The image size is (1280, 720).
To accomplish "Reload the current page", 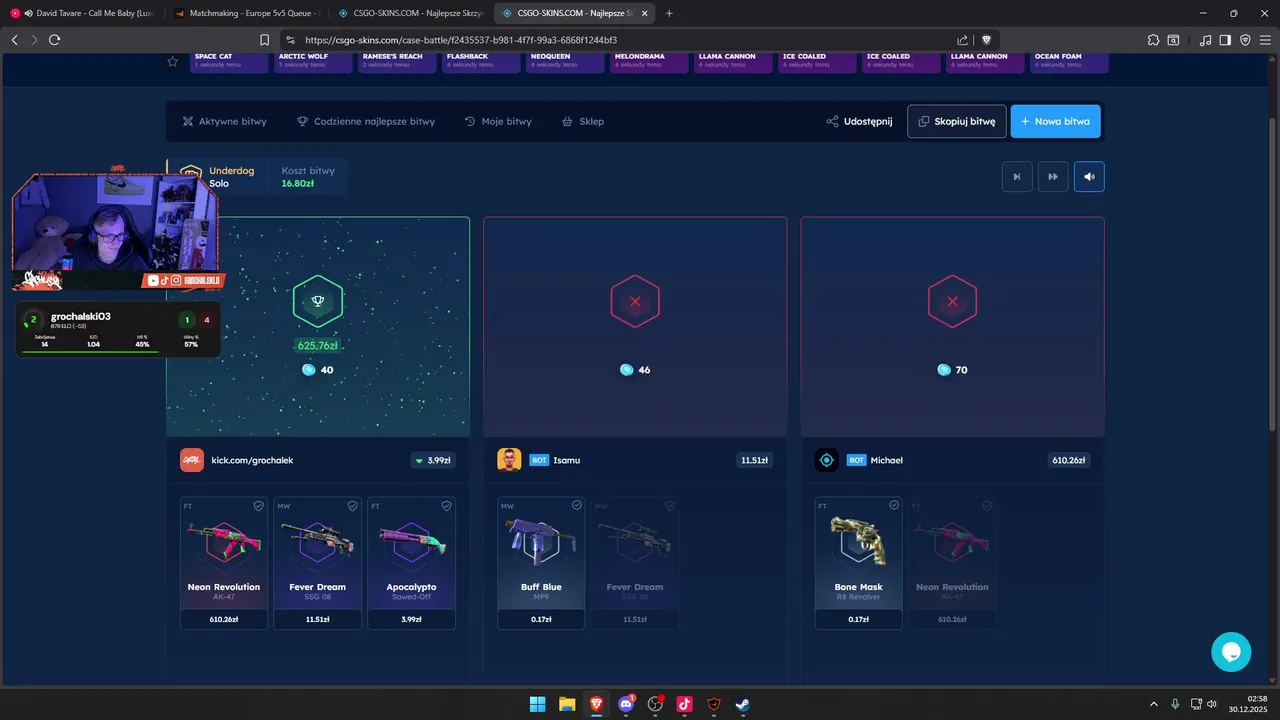I will click(54, 39).
